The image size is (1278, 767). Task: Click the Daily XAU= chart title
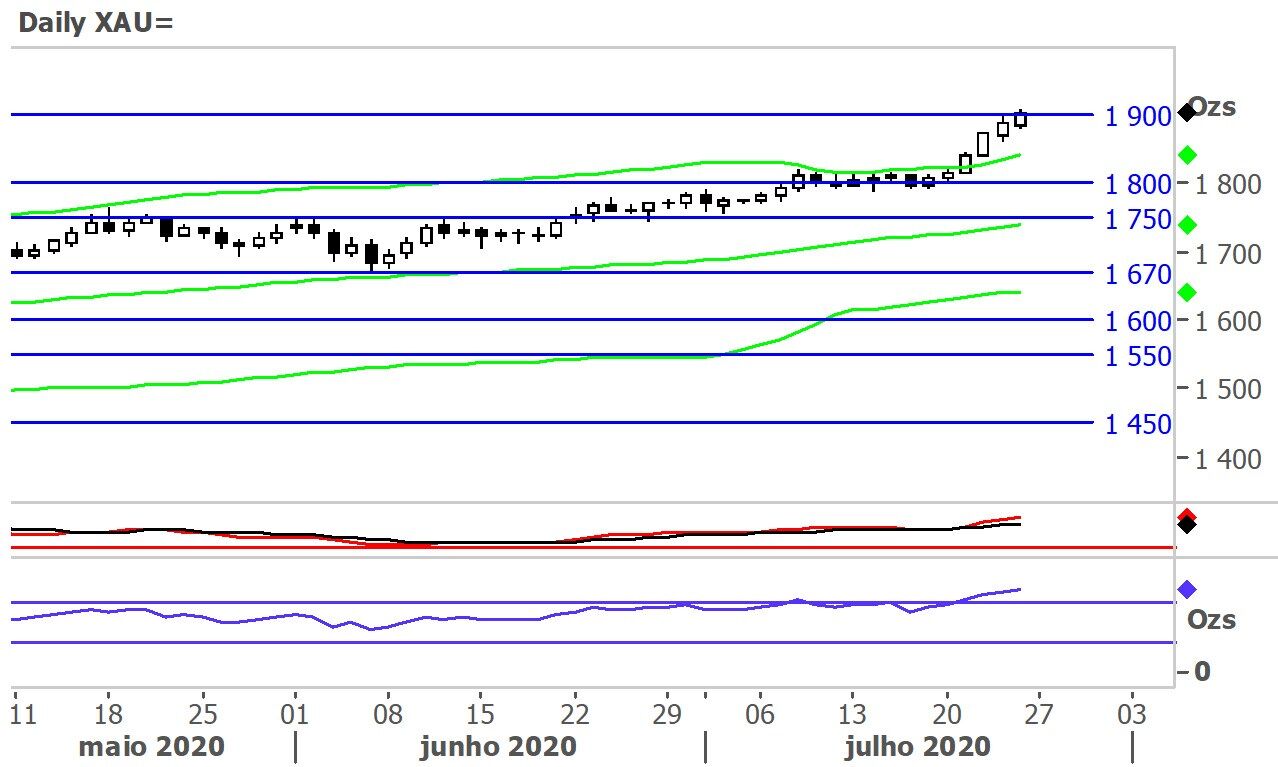(x=96, y=22)
